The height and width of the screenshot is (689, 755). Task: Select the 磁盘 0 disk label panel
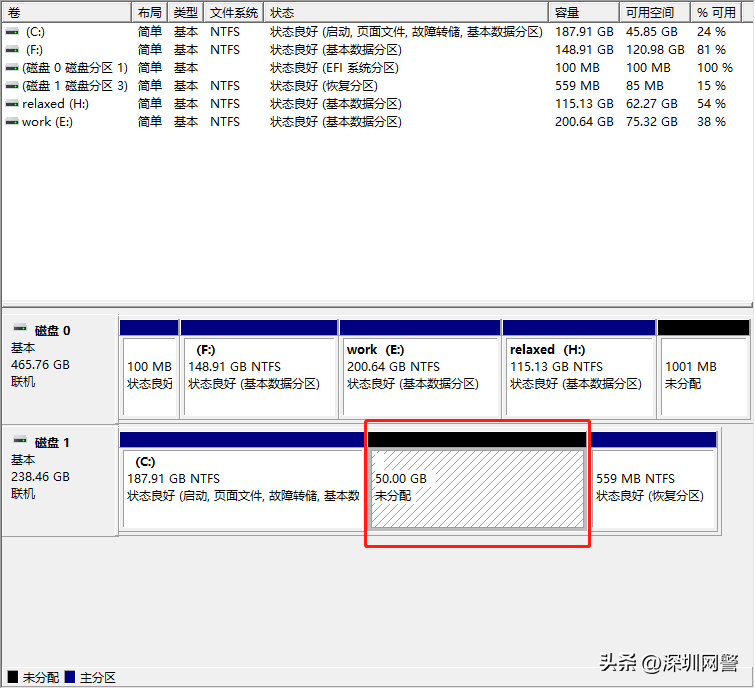tap(60, 369)
